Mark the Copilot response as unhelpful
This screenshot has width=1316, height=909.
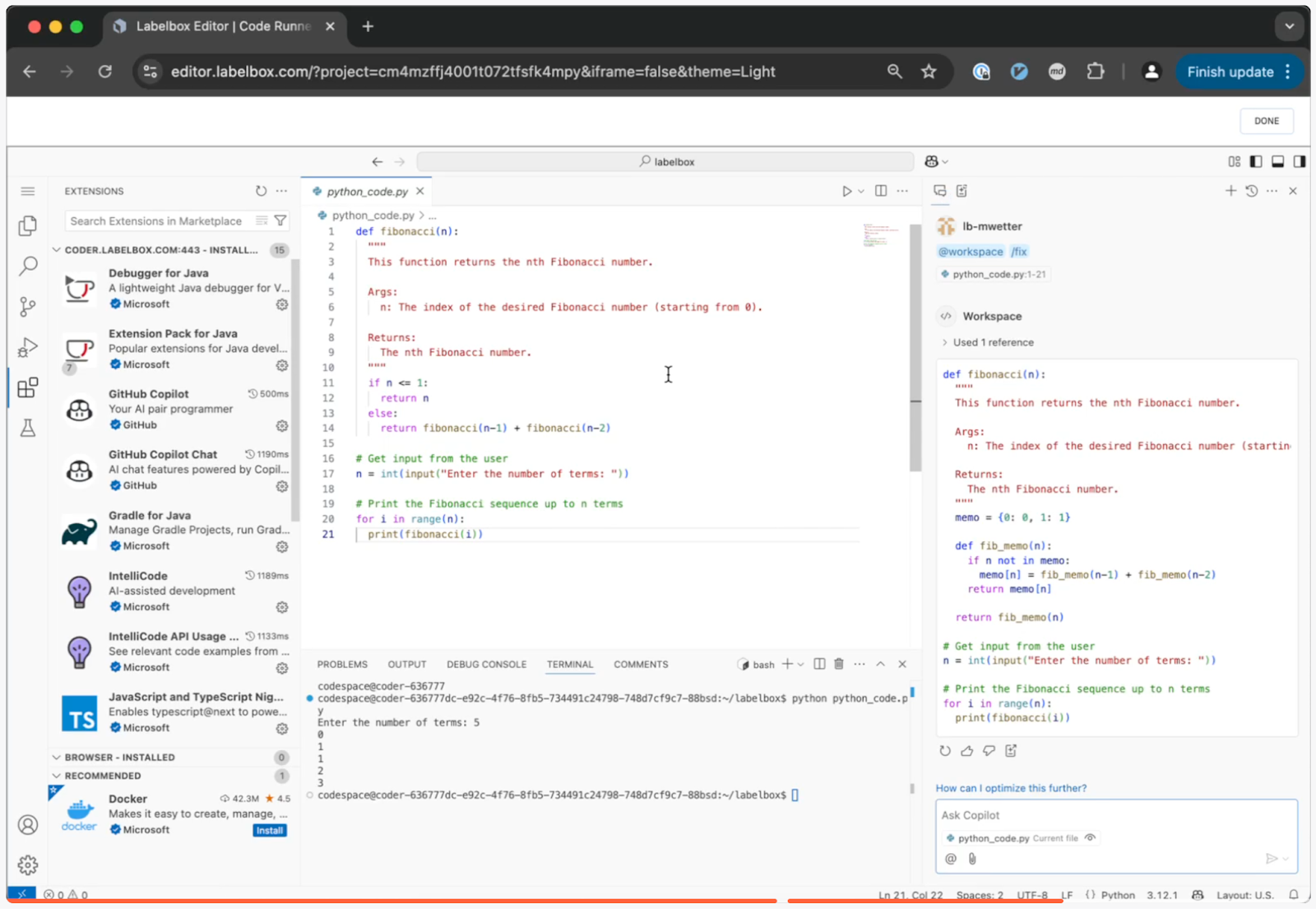click(x=989, y=750)
